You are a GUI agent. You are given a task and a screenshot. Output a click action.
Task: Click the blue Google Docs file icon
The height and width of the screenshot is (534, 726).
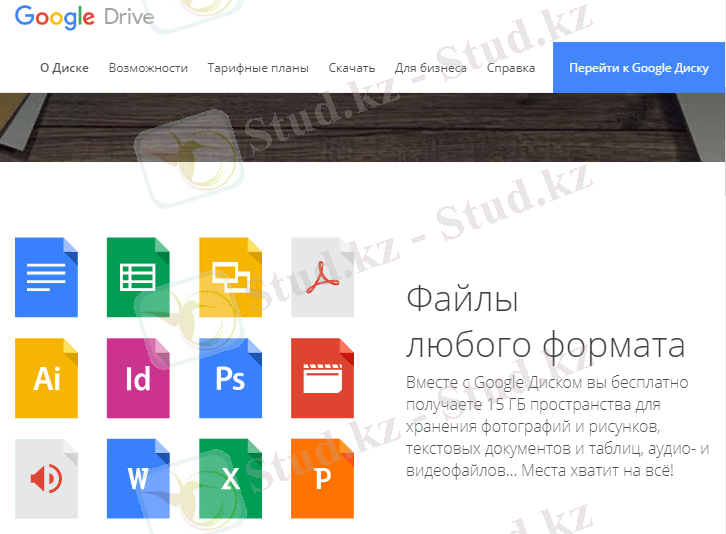click(x=46, y=277)
